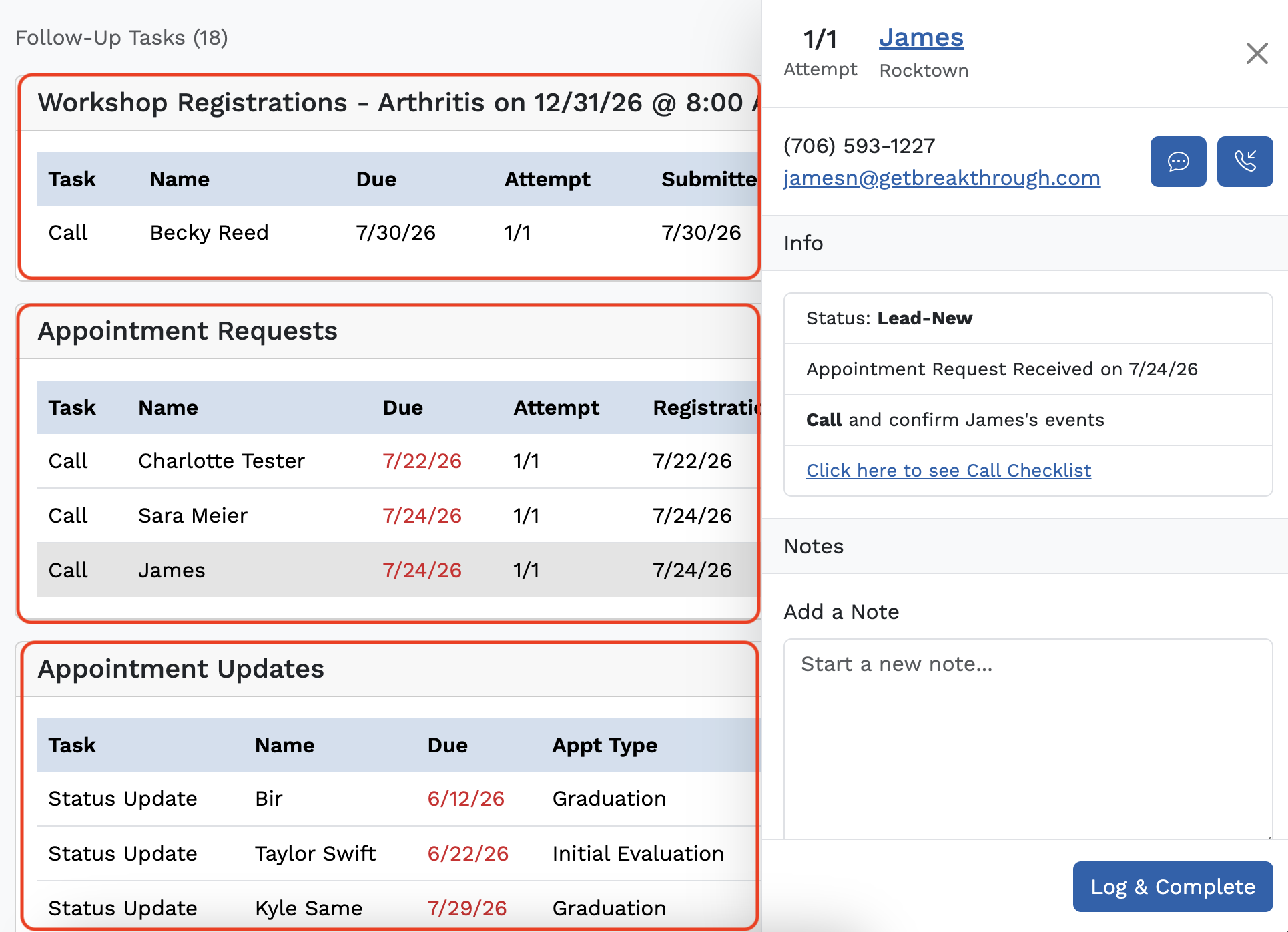
Task: Select the James call task row
Action: [x=398, y=570]
